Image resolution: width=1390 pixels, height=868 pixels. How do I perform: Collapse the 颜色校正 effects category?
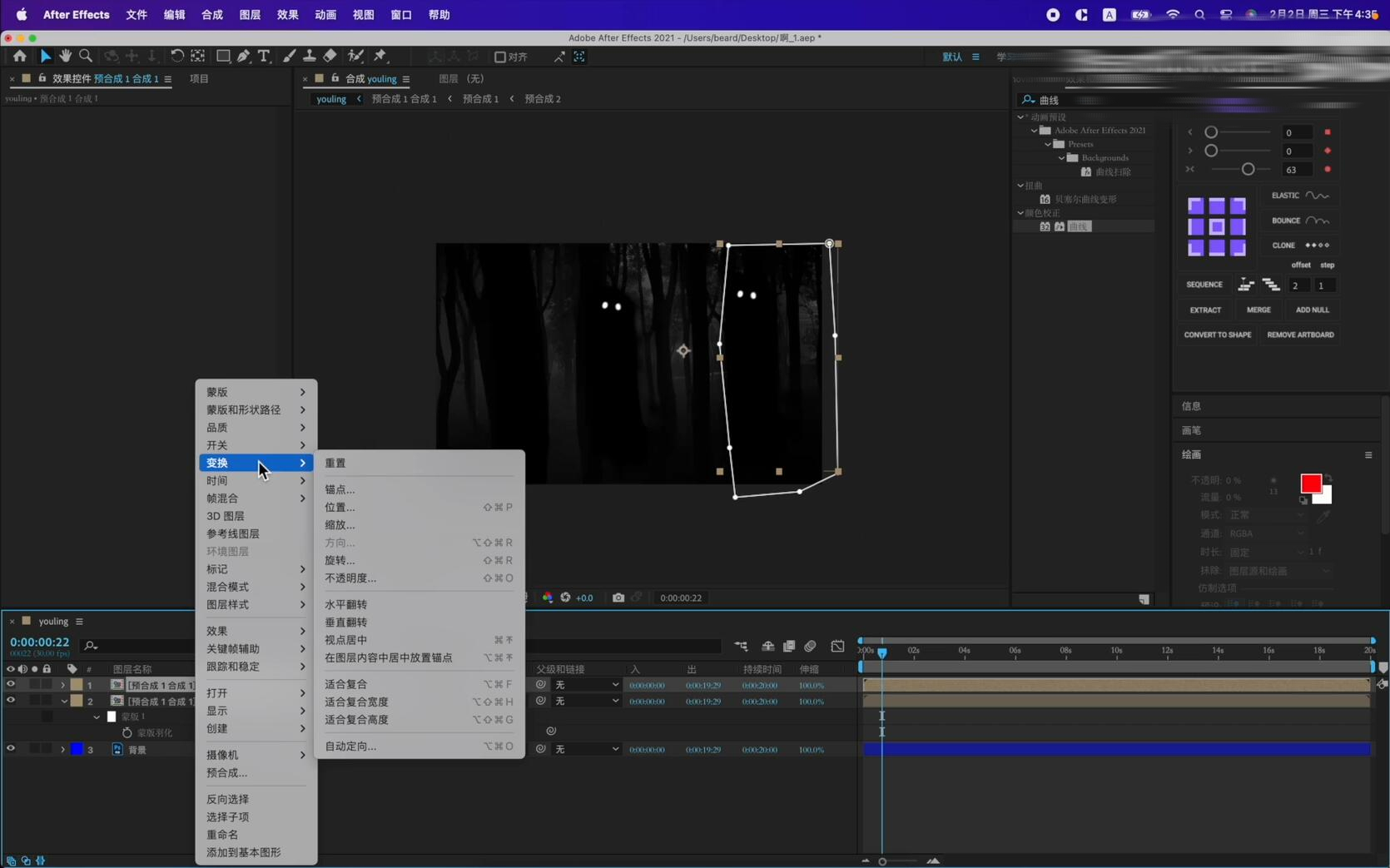pos(1020,213)
